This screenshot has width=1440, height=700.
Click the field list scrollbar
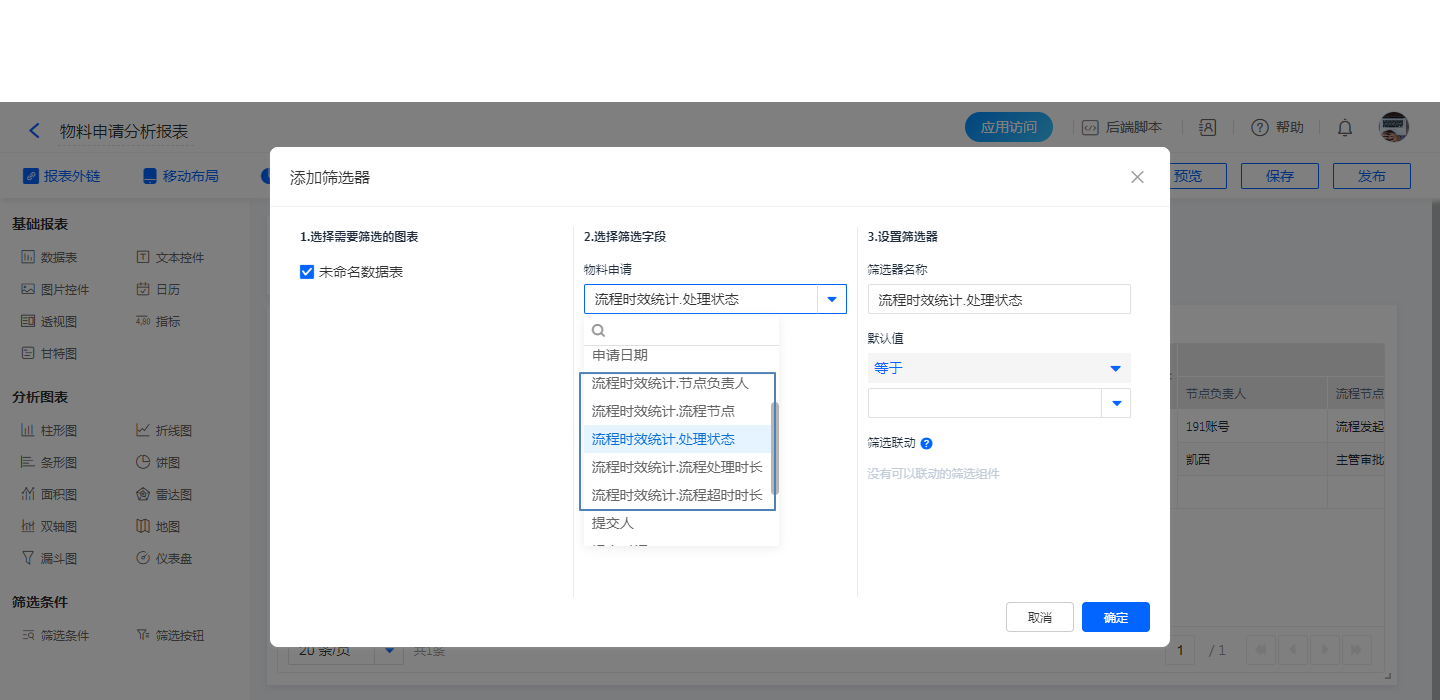point(775,448)
